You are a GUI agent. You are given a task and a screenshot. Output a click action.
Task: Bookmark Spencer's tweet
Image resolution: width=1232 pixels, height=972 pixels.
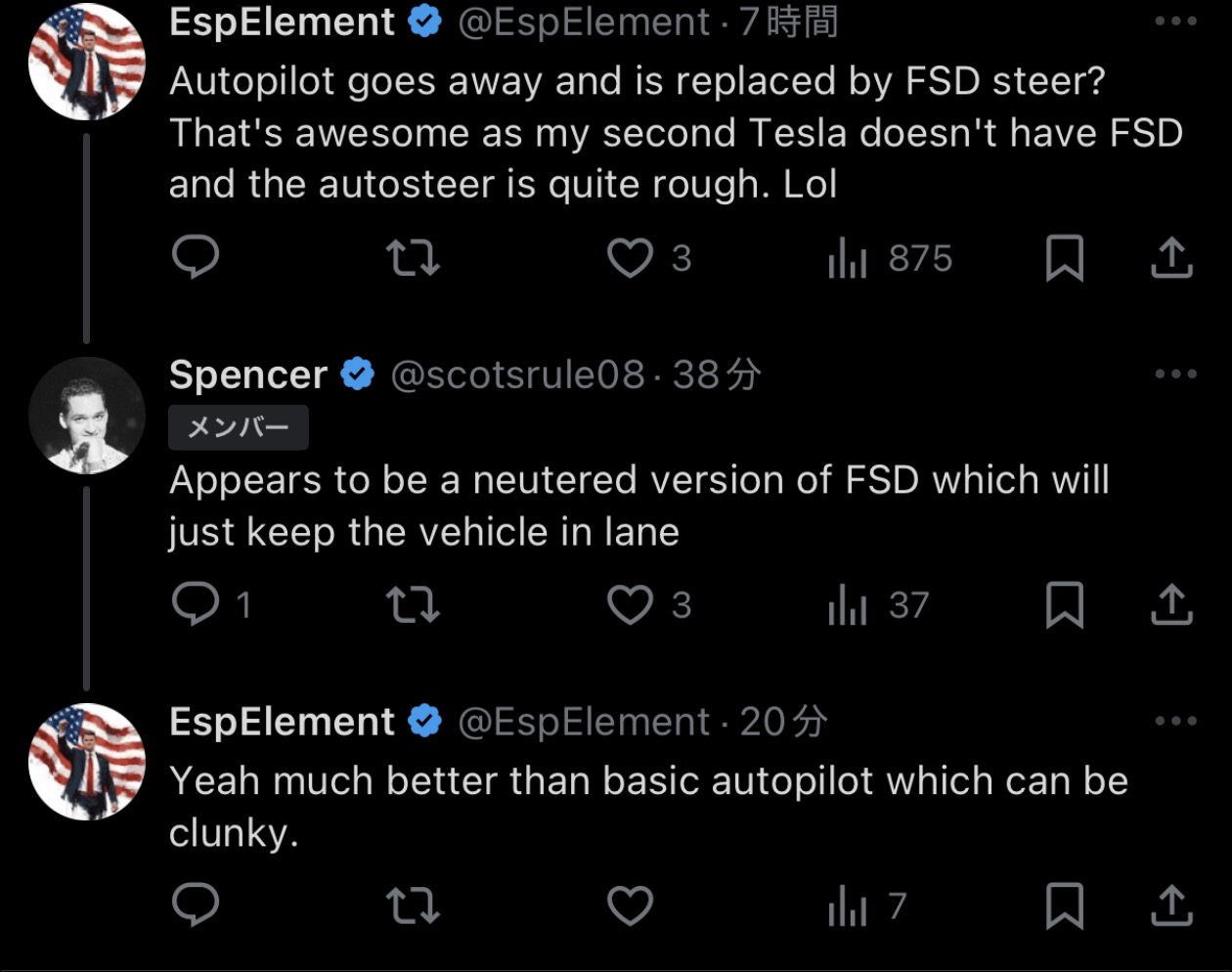(1064, 604)
